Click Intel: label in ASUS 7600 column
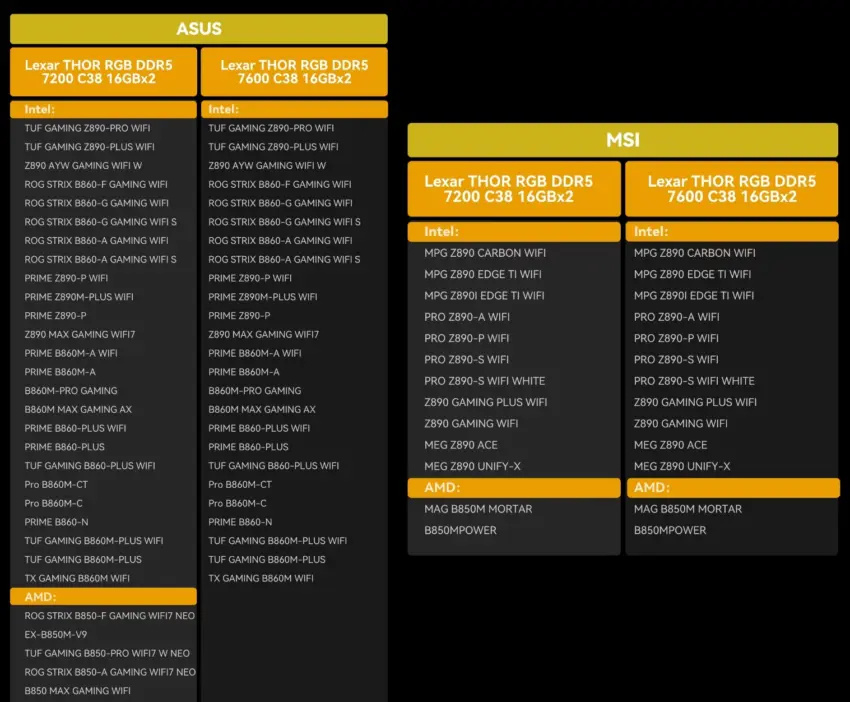The width and height of the screenshot is (850, 702). point(223,110)
